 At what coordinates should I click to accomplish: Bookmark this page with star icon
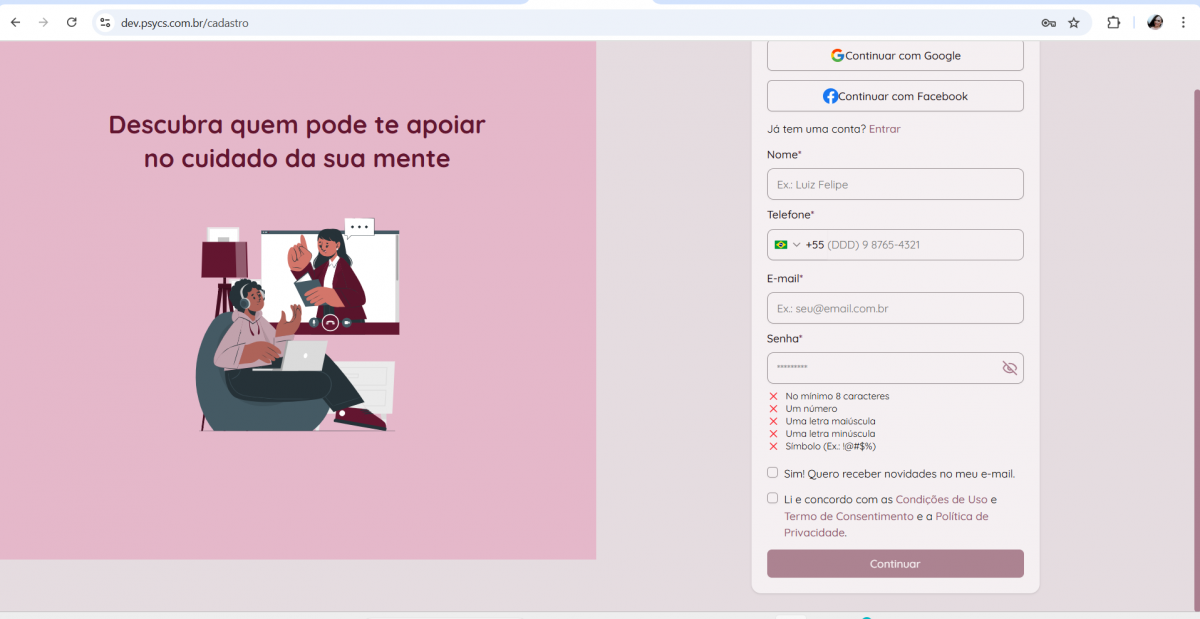(x=1074, y=23)
